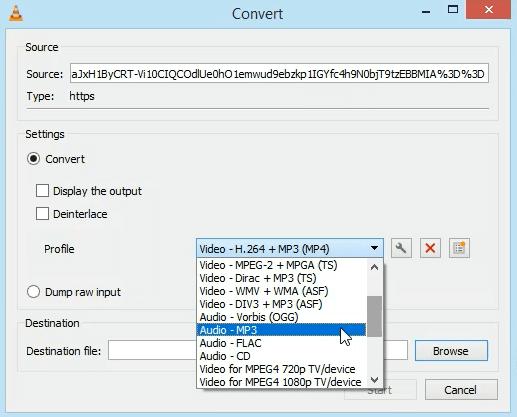Pick Video - WMV + WMA (ASF)
Image resolution: width=517 pixels, height=417 pixels.
(x=281, y=291)
